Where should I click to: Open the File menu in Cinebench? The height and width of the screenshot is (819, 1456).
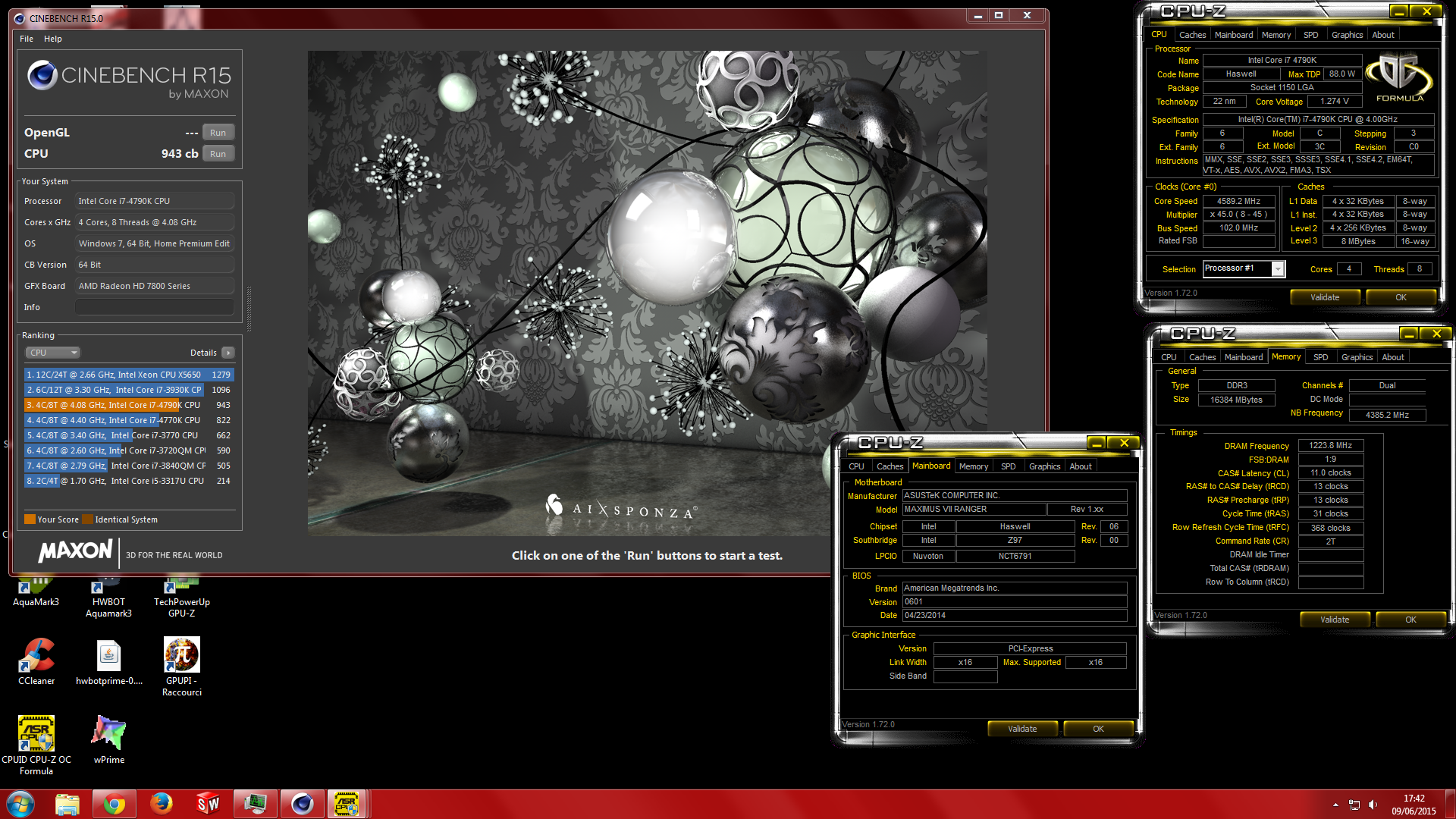[x=27, y=39]
